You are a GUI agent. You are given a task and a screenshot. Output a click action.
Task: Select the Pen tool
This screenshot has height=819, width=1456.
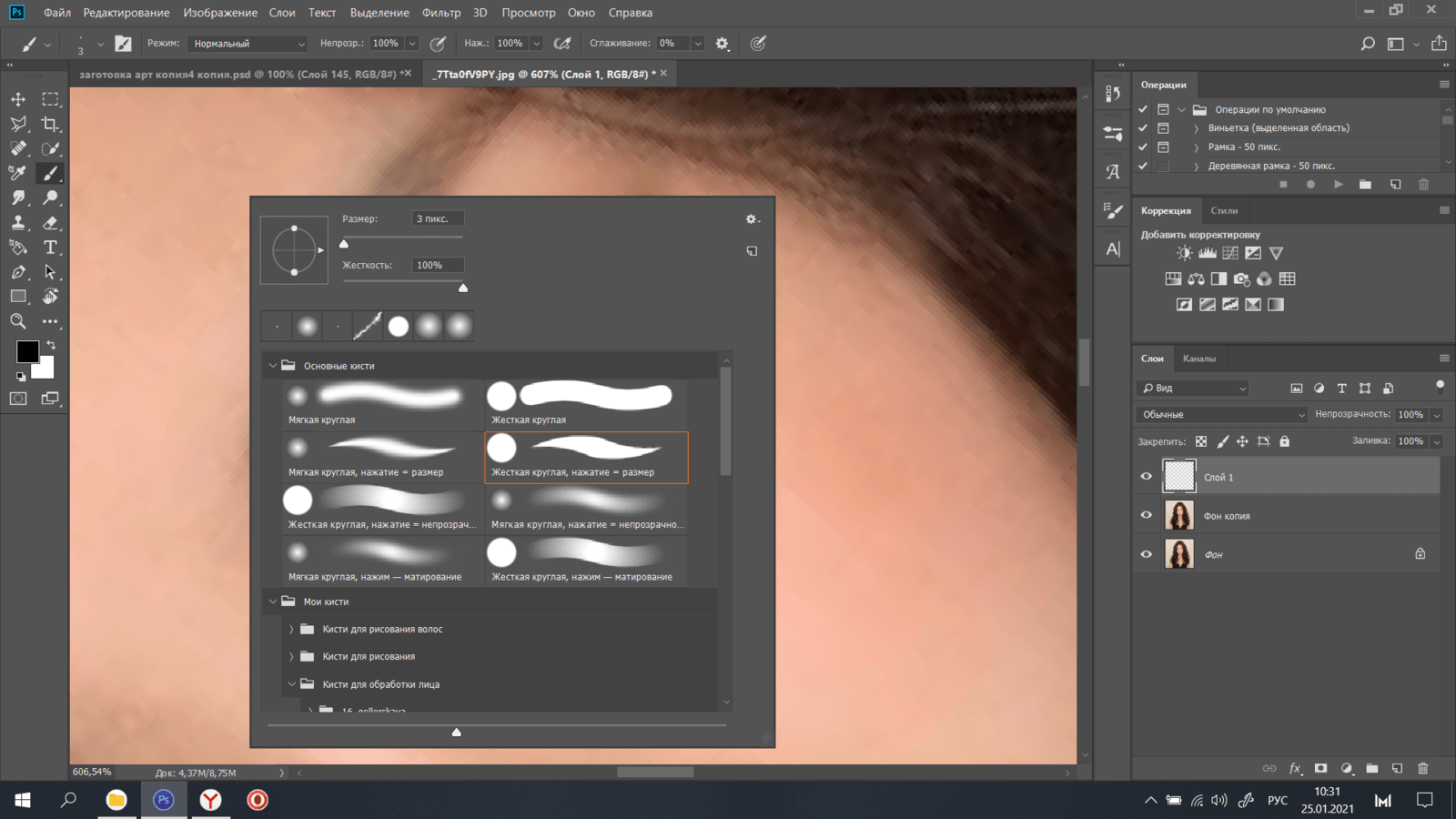18,271
